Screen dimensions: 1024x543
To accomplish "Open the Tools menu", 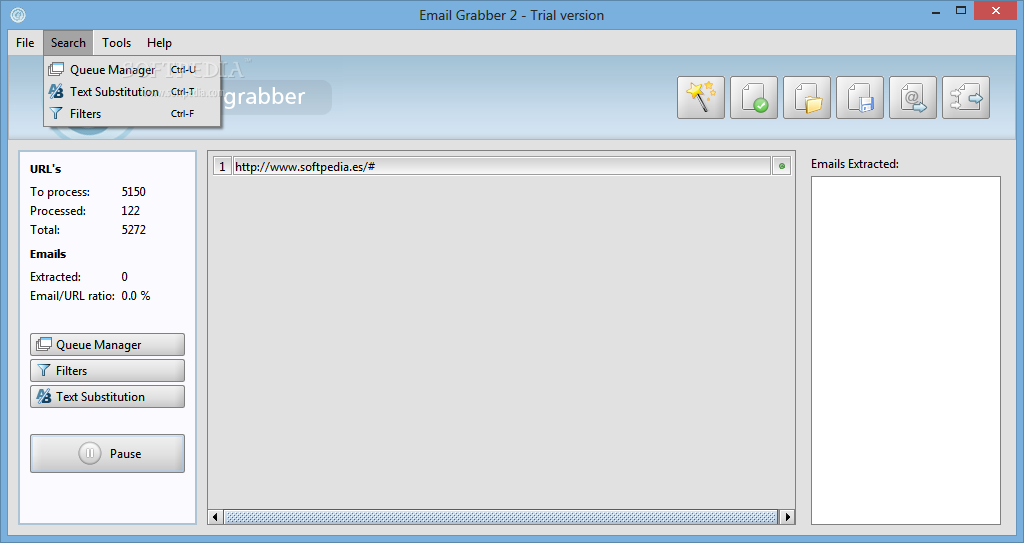I will (x=116, y=42).
